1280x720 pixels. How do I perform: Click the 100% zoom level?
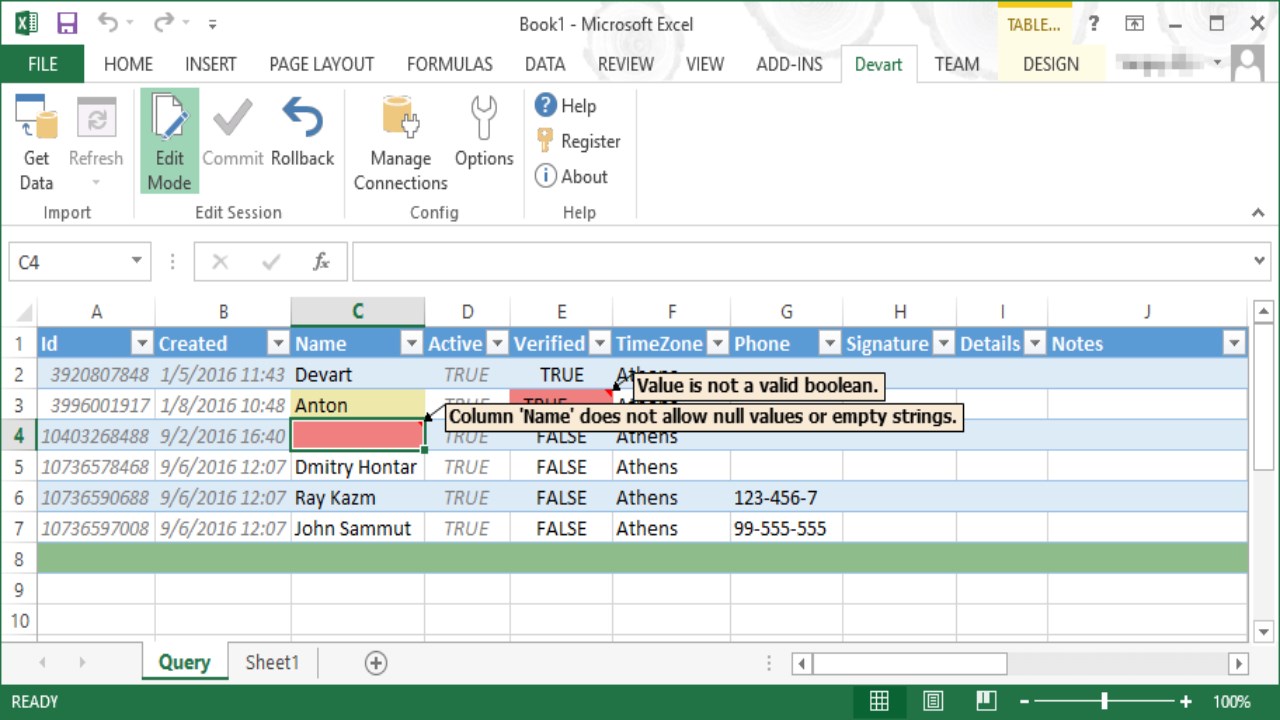pyautogui.click(x=1232, y=701)
